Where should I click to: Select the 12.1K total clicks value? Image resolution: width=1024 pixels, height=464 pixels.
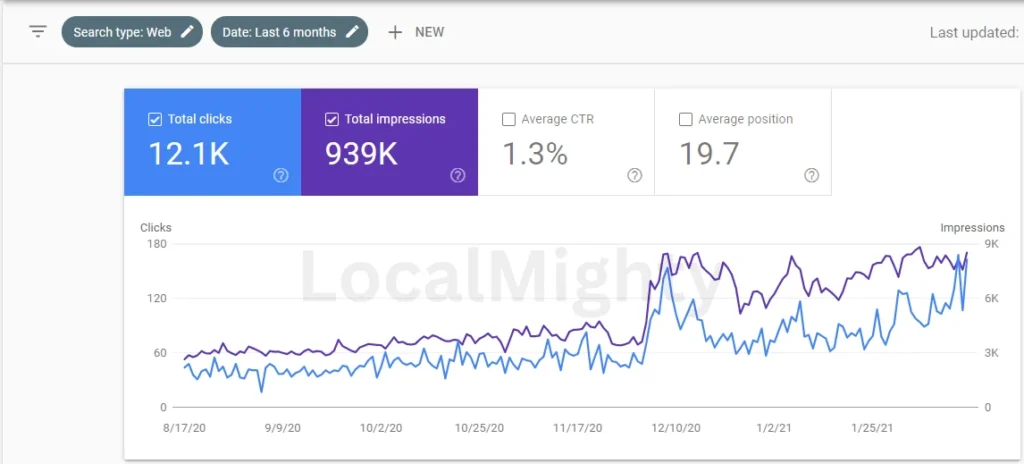click(x=189, y=154)
